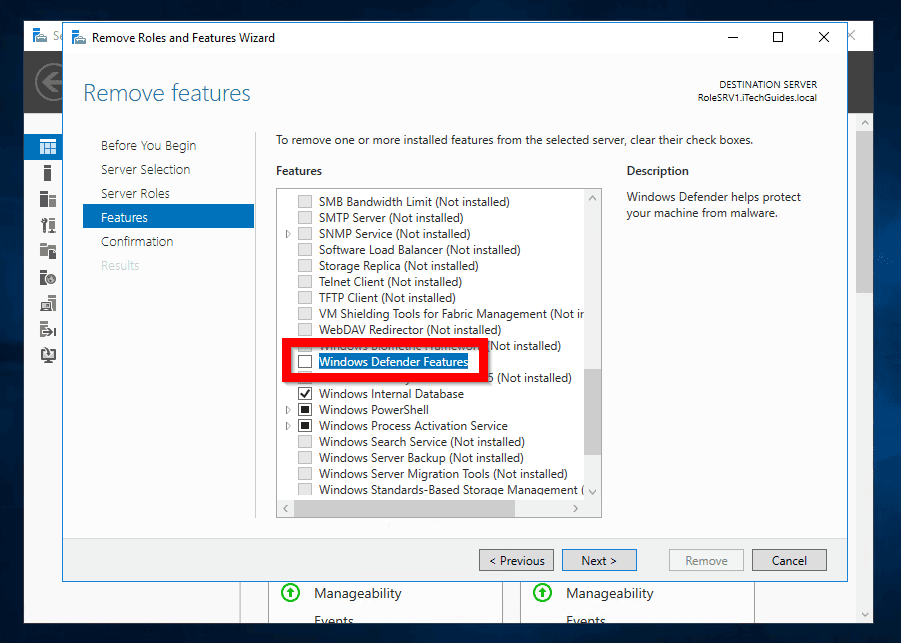Open the Confirmation wizard step
This screenshot has width=901, height=643.
point(136,241)
